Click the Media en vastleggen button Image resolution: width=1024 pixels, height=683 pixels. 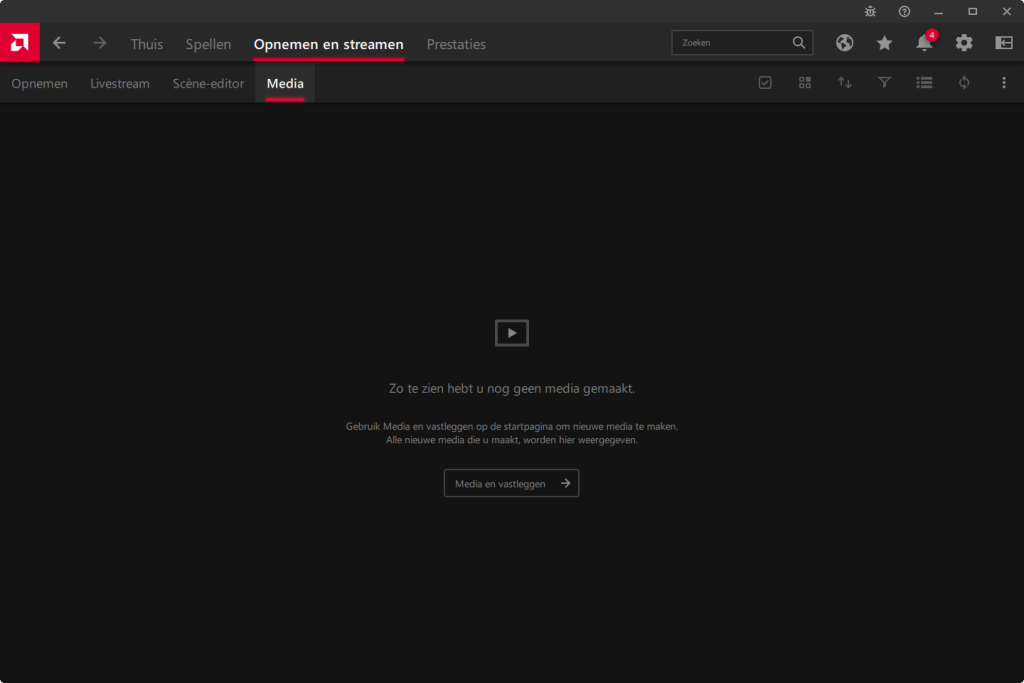[511, 483]
